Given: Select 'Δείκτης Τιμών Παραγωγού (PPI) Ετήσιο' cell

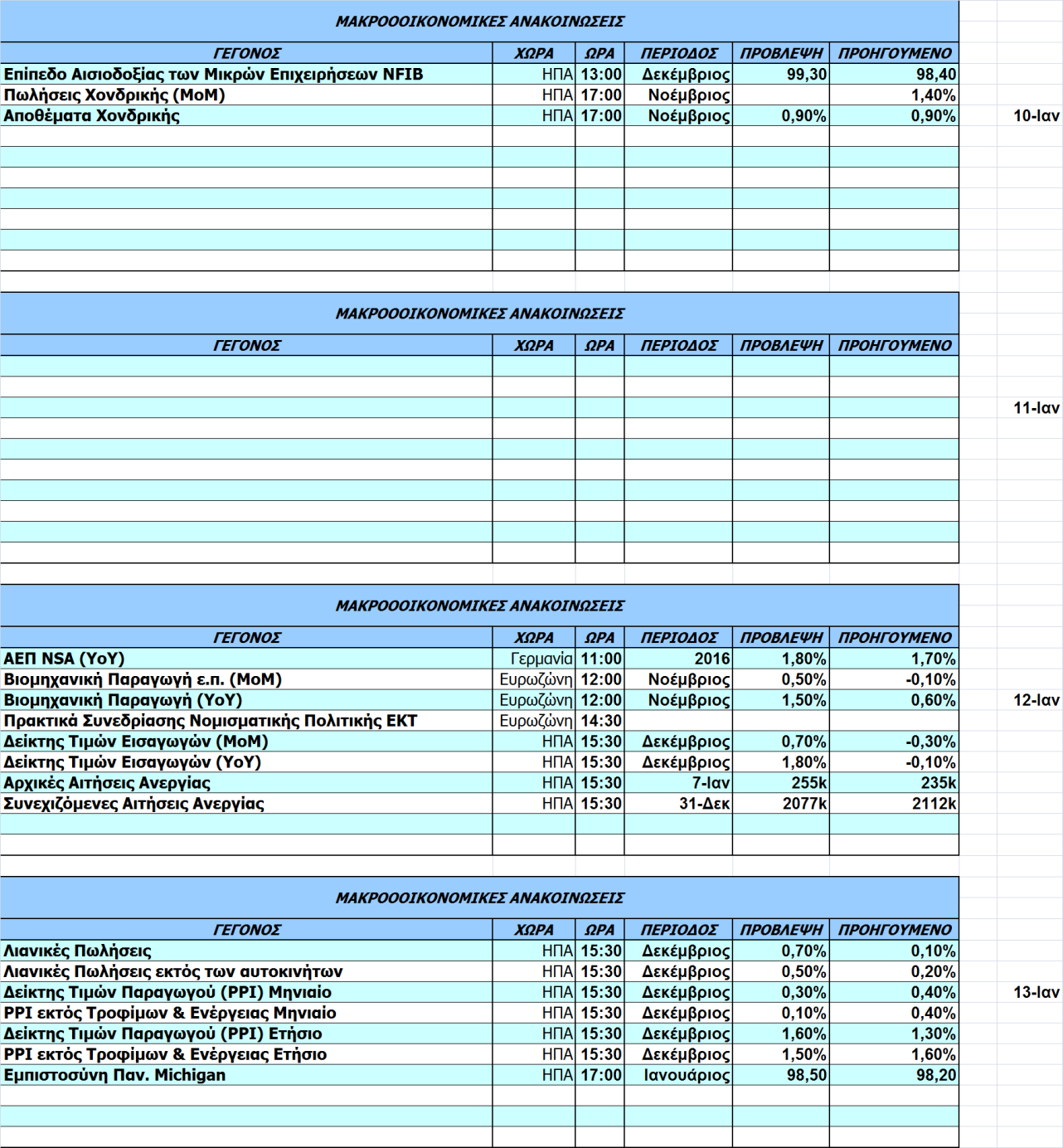Looking at the screenshot, I should tap(246, 1034).
